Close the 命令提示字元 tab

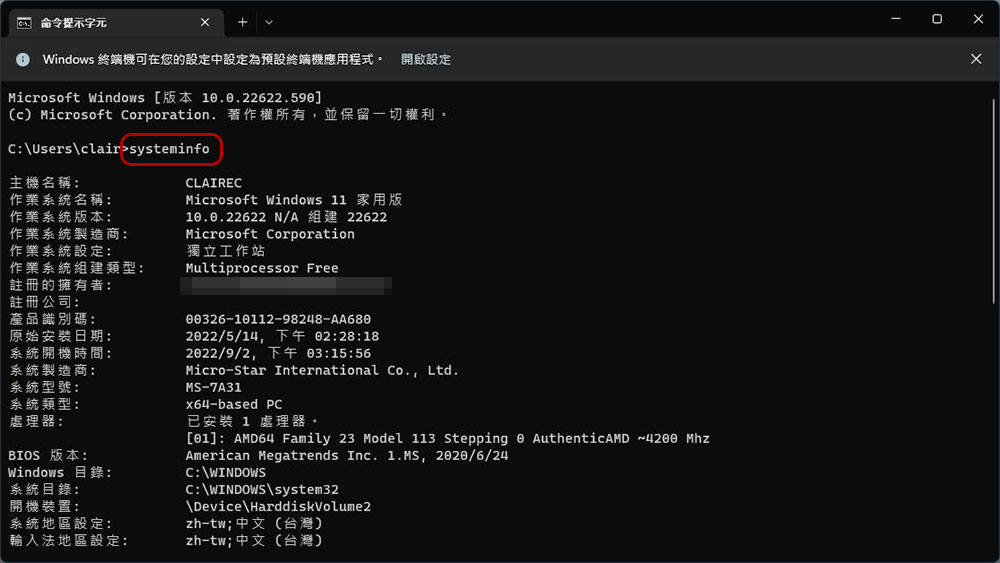(206, 22)
